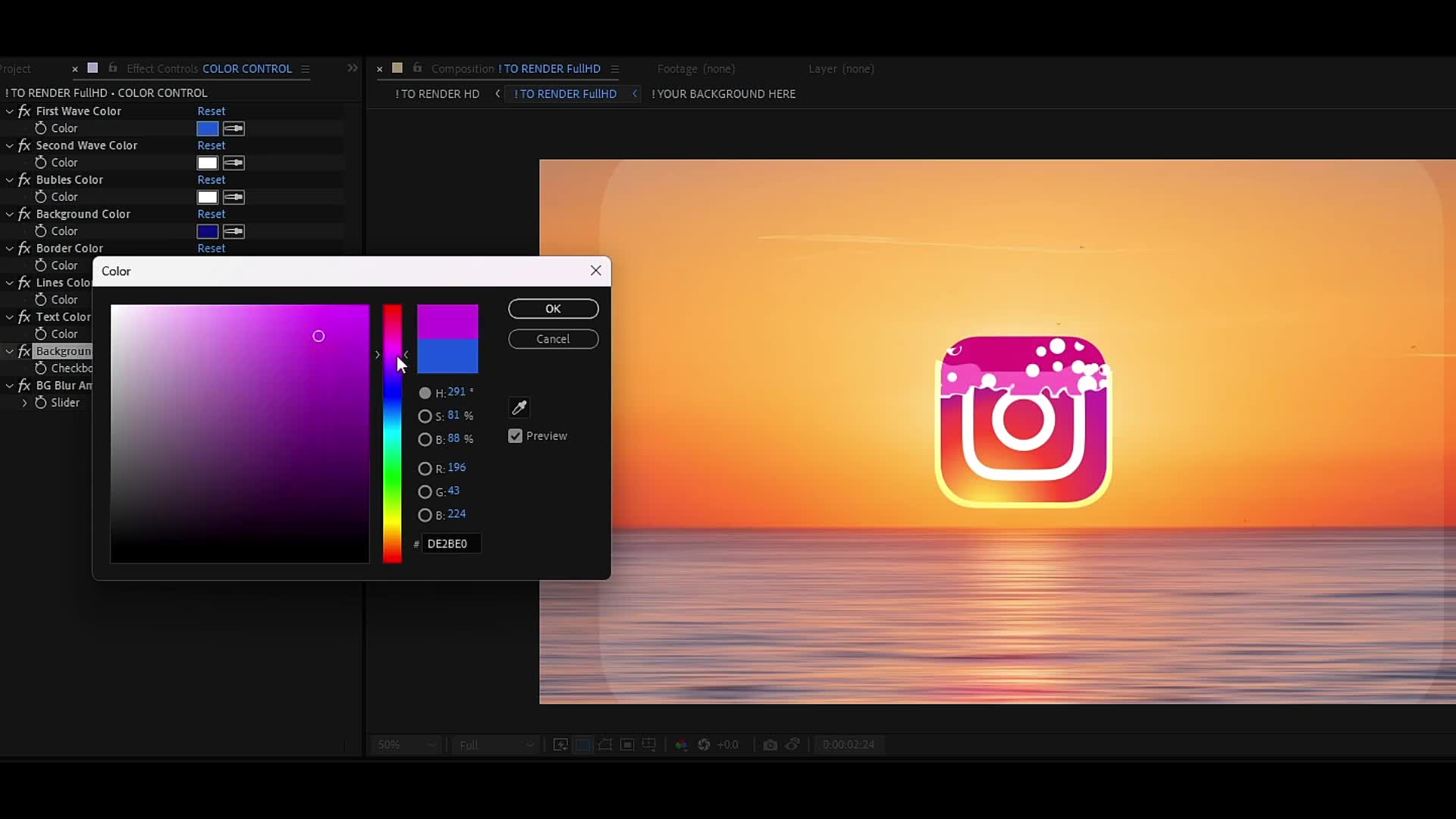
Task: Select the B blue radio button at 224
Action: 425,515
